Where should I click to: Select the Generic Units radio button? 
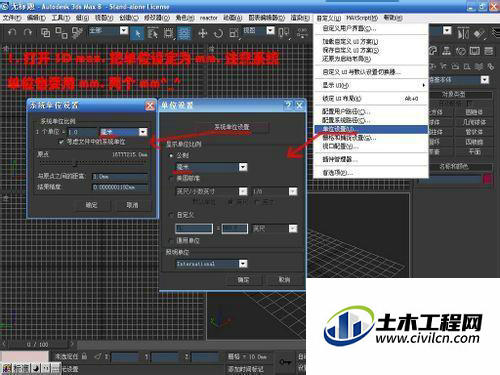(x=171, y=240)
